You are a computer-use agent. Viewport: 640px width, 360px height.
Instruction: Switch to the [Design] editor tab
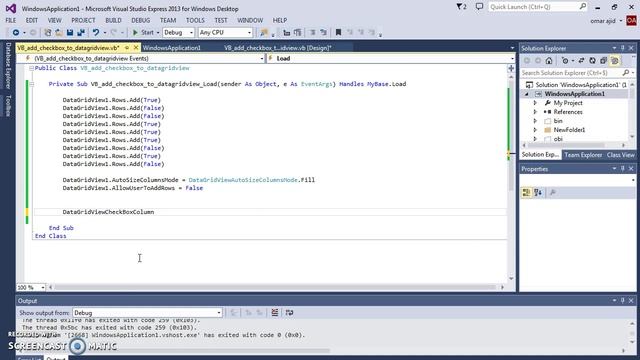278,48
